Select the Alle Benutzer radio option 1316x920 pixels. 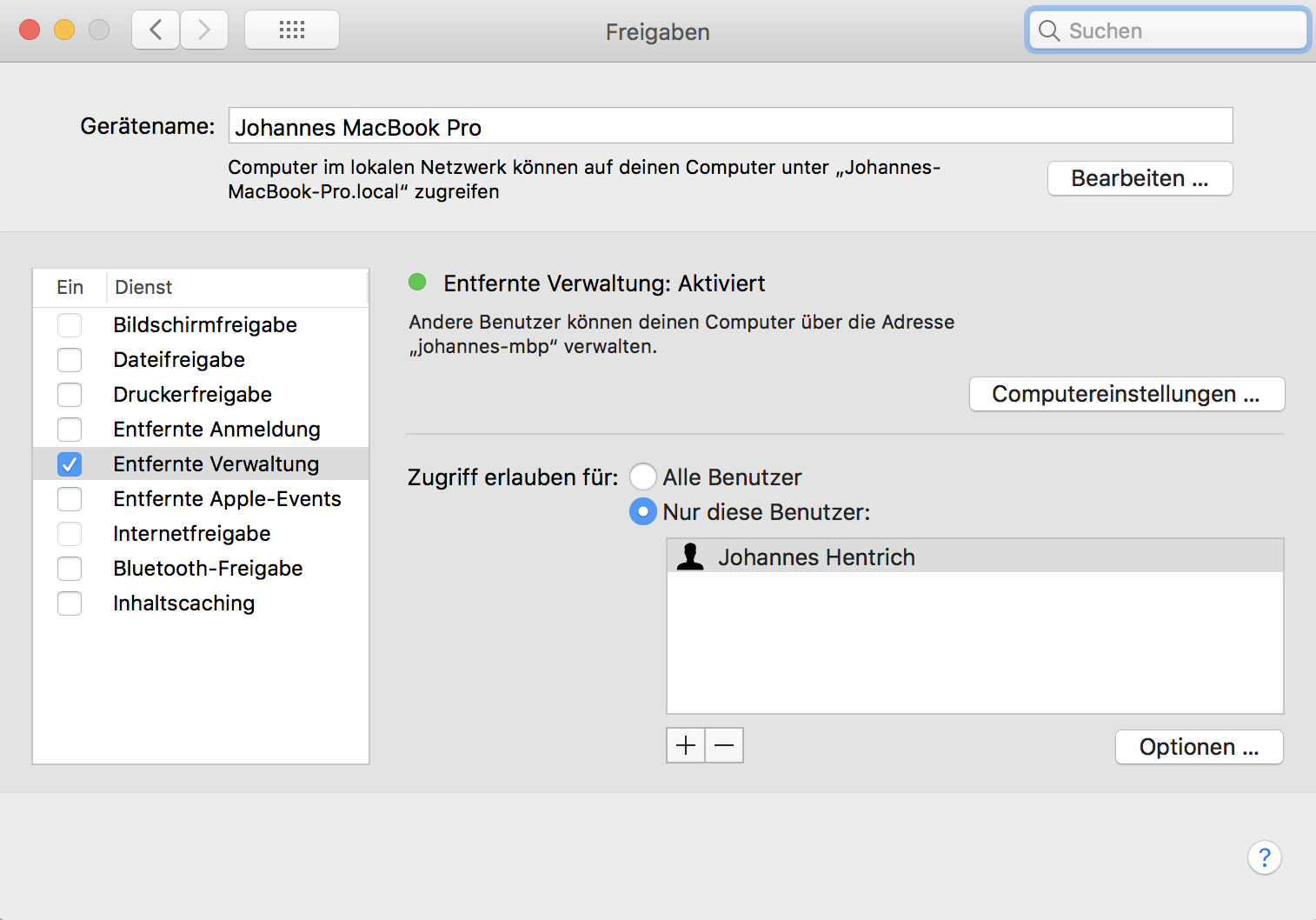[x=643, y=477]
